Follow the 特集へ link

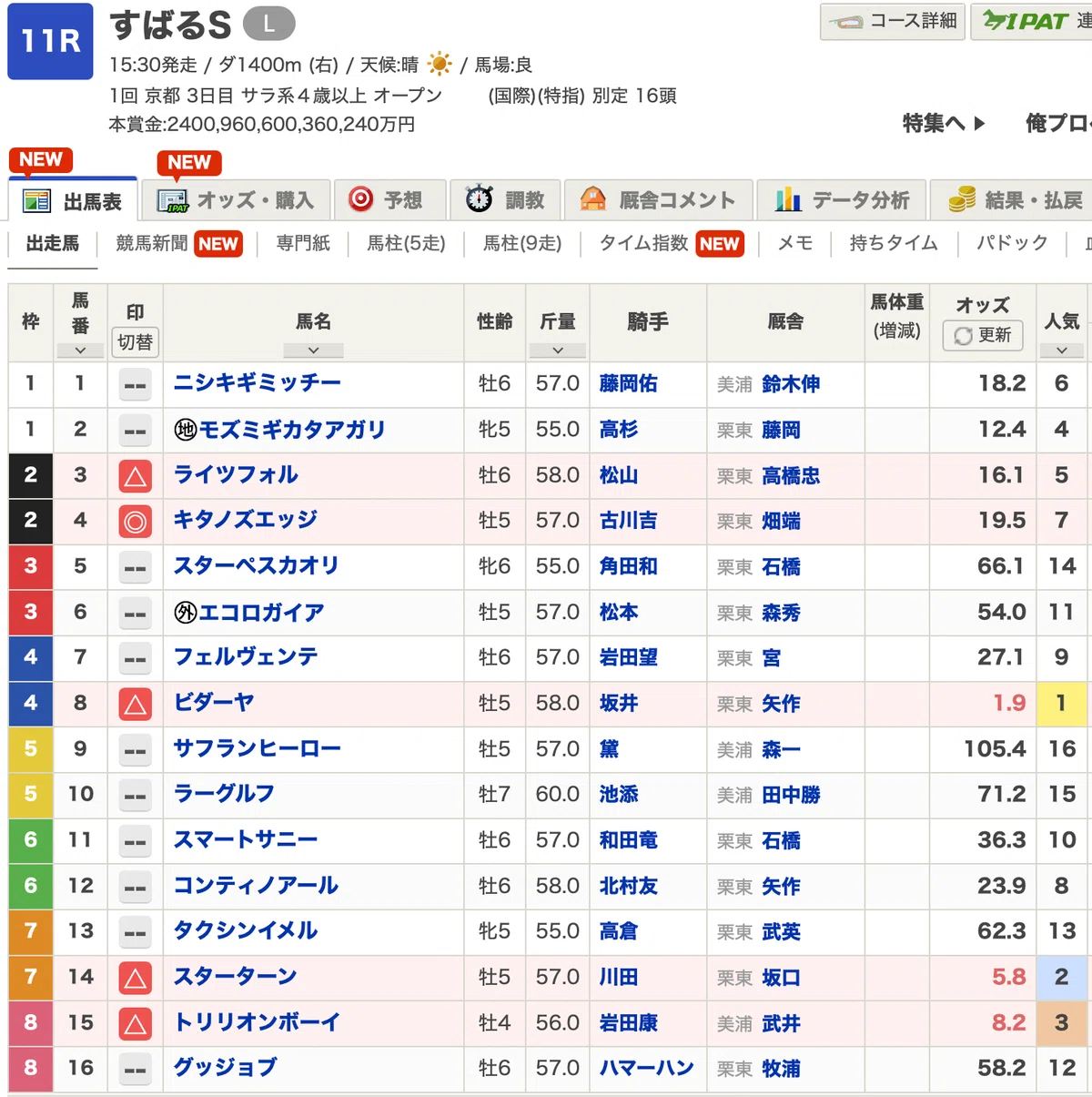[944, 123]
